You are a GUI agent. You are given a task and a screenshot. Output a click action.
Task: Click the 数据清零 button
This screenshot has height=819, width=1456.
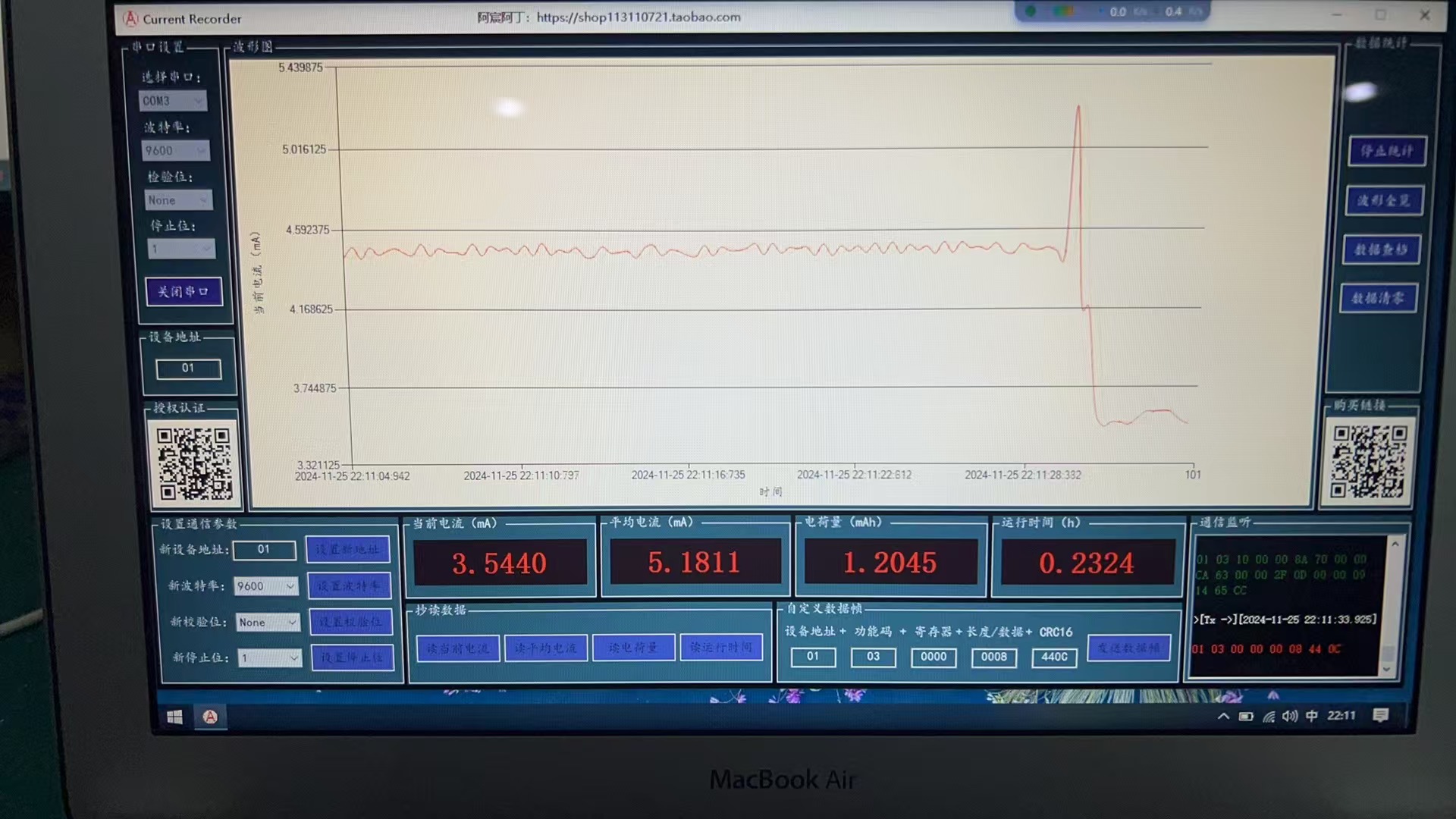click(x=1378, y=298)
